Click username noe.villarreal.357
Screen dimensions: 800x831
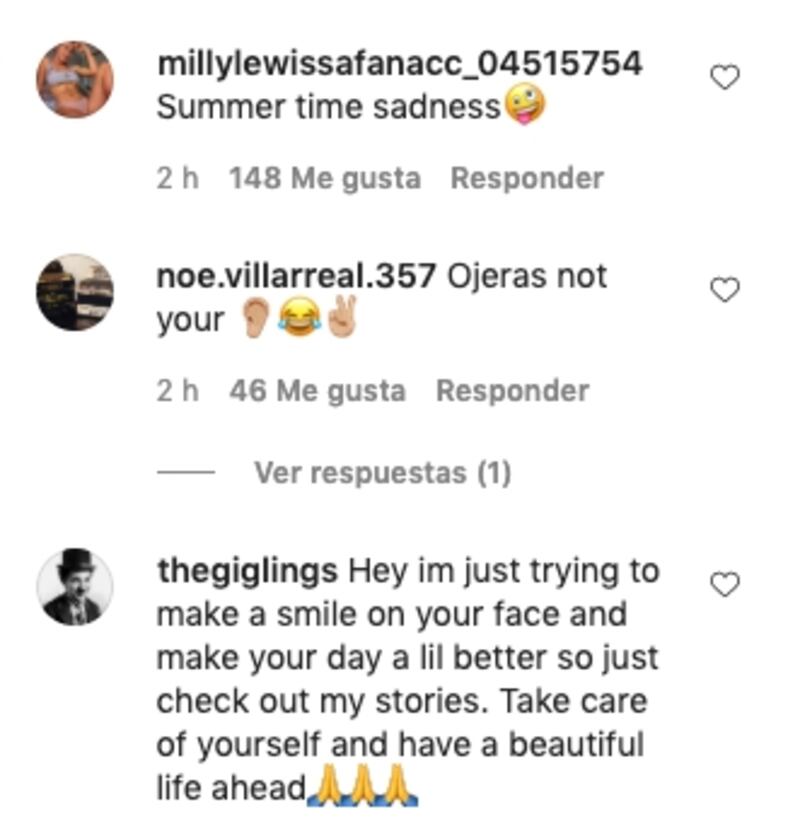click(x=296, y=276)
